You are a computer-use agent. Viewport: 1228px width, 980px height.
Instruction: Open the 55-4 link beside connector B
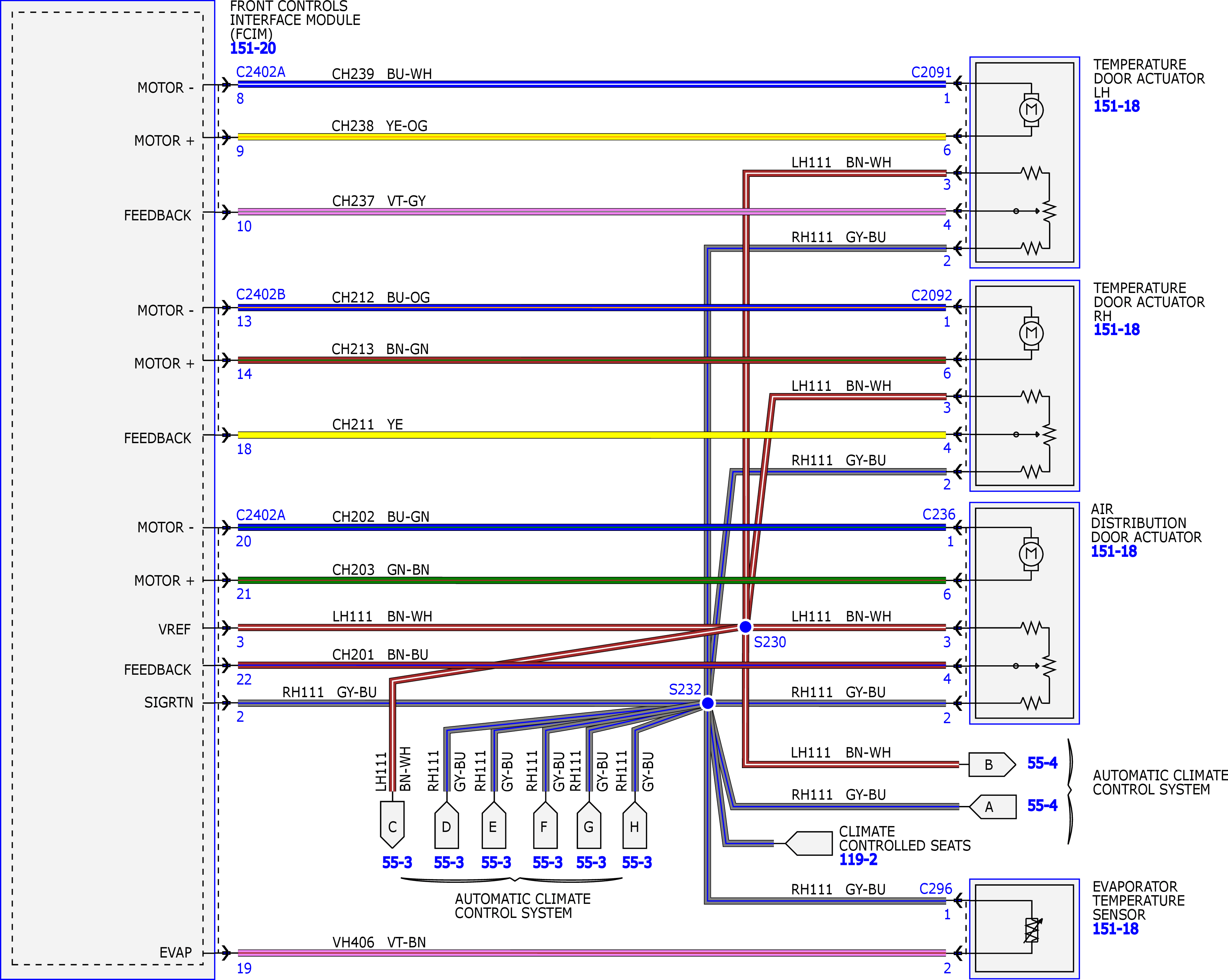coord(1042,763)
